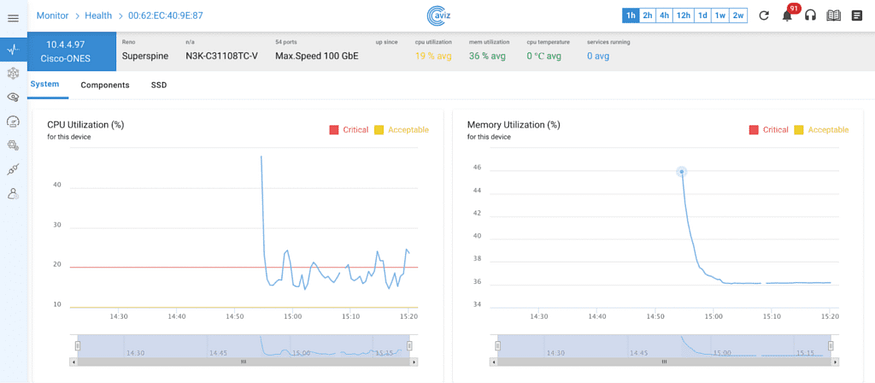The width and height of the screenshot is (875, 383).
Task: Toggle Acceptable legend in Memory chart
Action: 821,130
